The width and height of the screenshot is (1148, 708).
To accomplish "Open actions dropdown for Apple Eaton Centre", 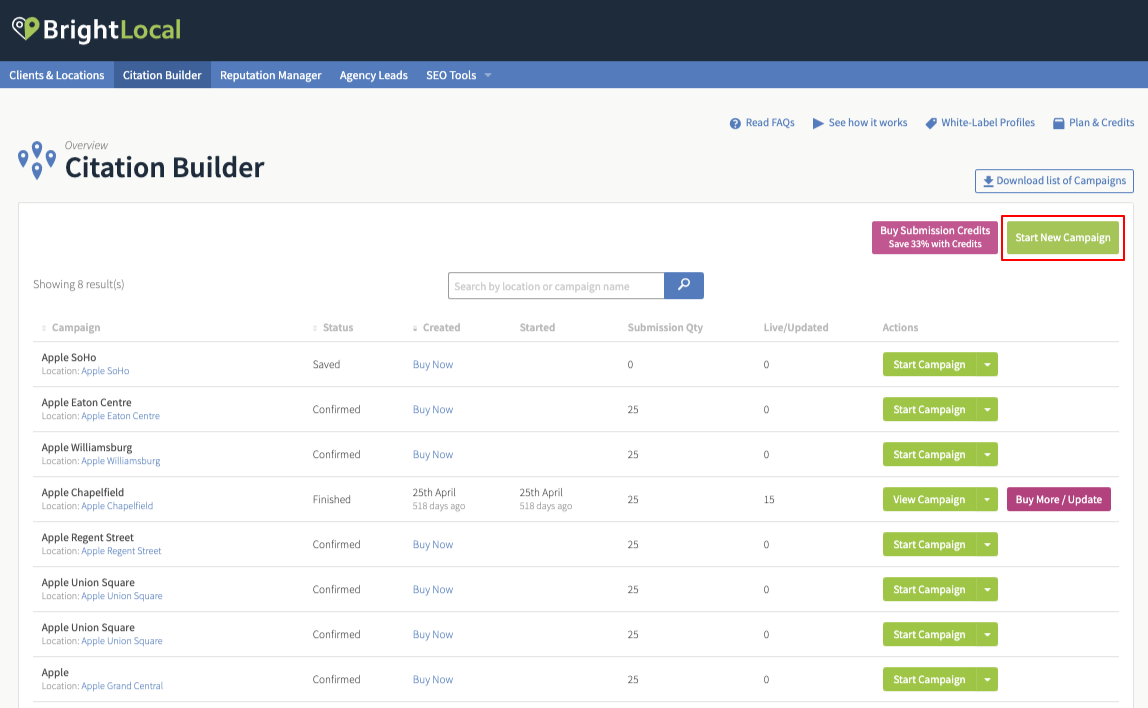I will point(987,409).
